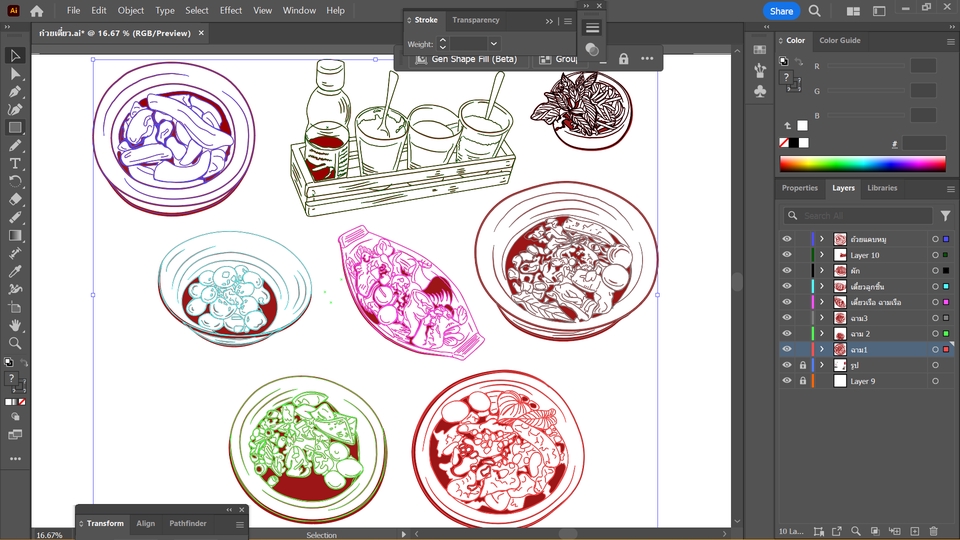
Task: Open the Arrange Documents icon
Action: point(853,11)
